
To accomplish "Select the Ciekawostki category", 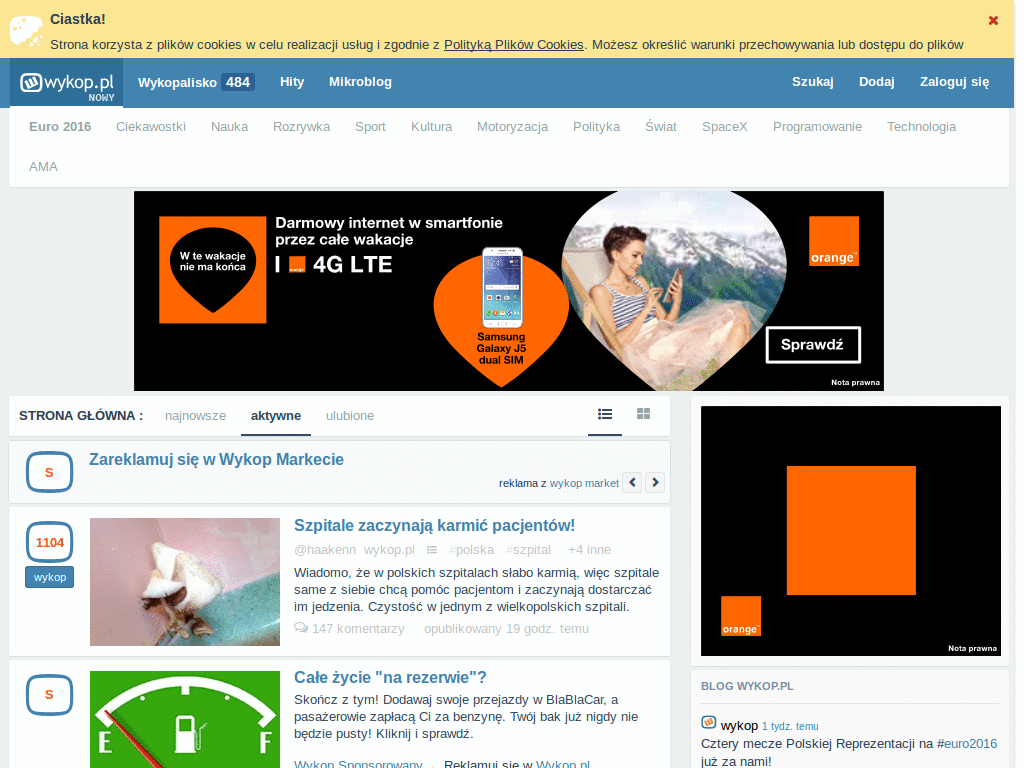I will 151,127.
